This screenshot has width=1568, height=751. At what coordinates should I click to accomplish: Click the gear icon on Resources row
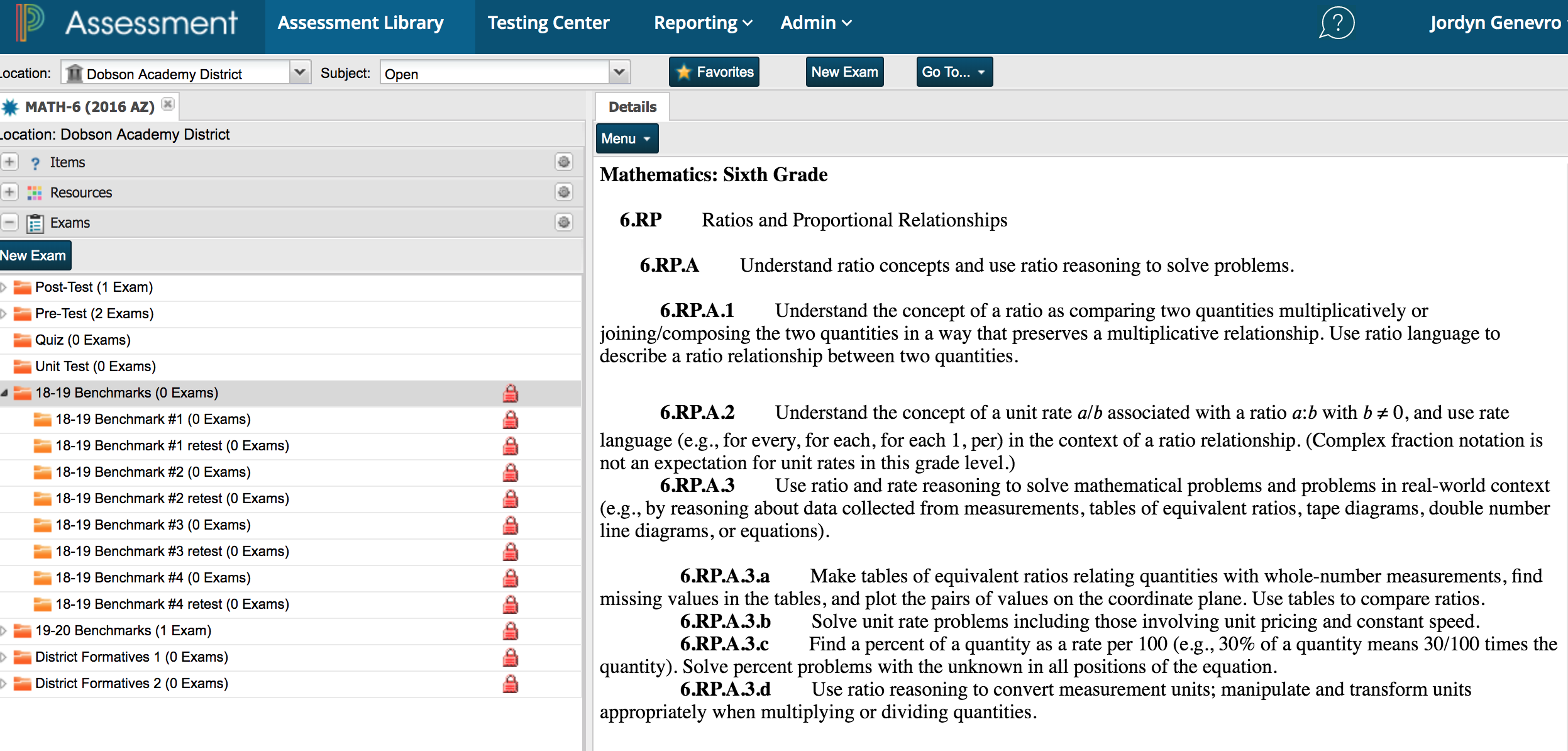(x=563, y=192)
